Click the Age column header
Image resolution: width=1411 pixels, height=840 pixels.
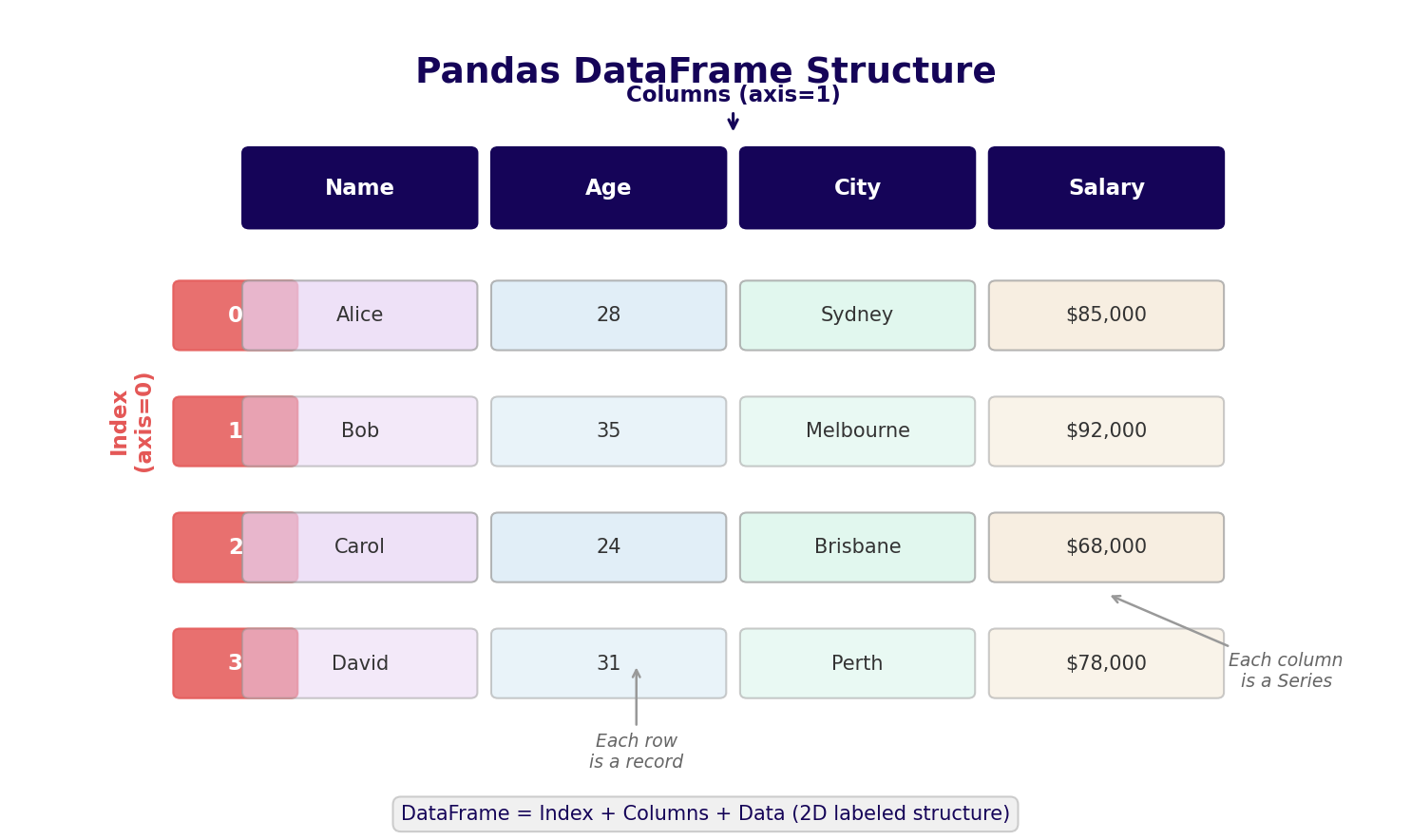point(608,188)
